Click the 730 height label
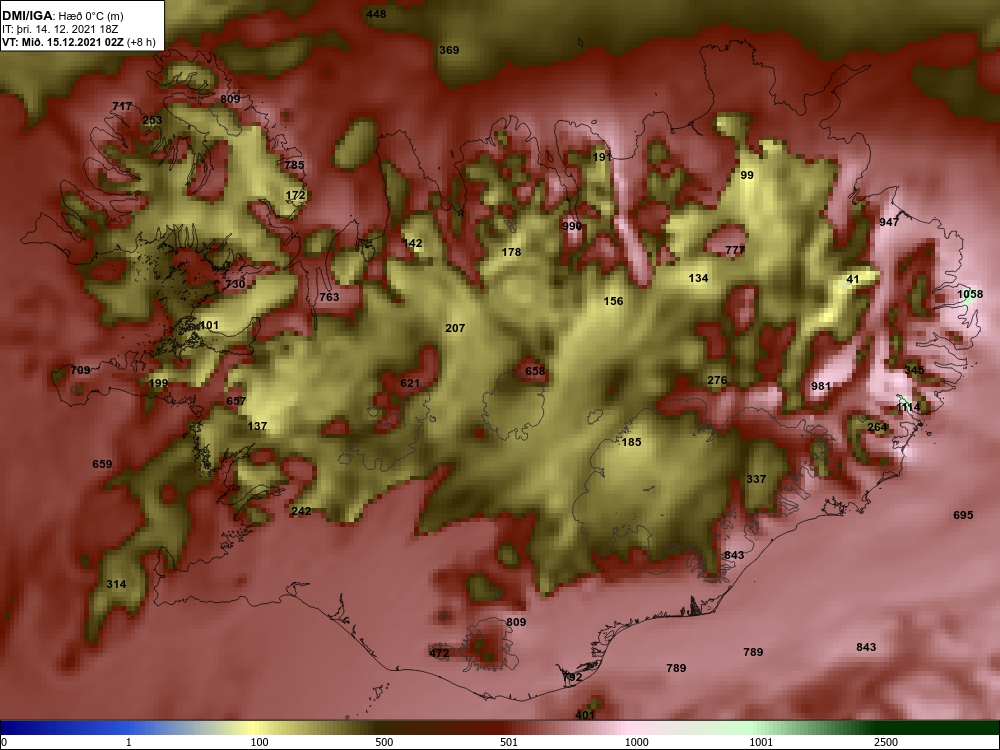The height and width of the screenshot is (750, 1000). (x=235, y=284)
